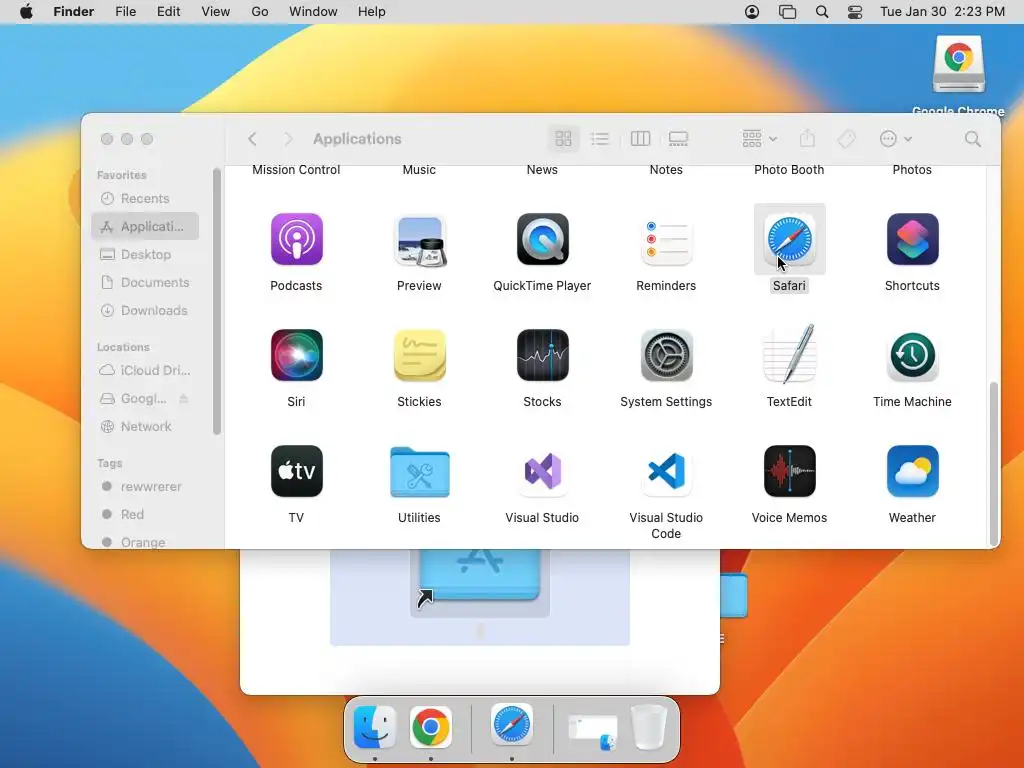The height and width of the screenshot is (768, 1024).
Task: Click the Siri app icon
Action: (x=296, y=355)
